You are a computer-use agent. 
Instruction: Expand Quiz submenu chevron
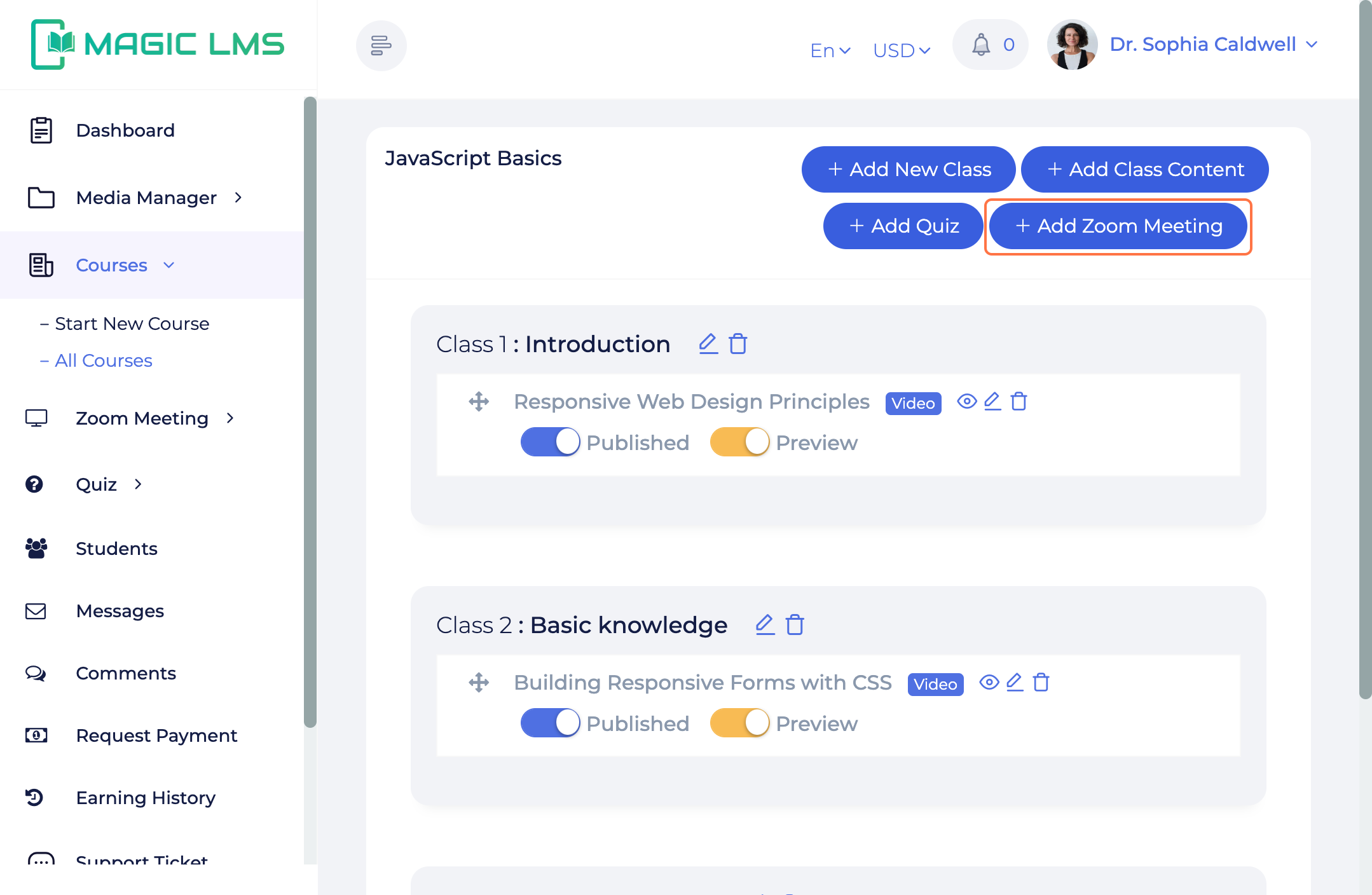point(138,484)
